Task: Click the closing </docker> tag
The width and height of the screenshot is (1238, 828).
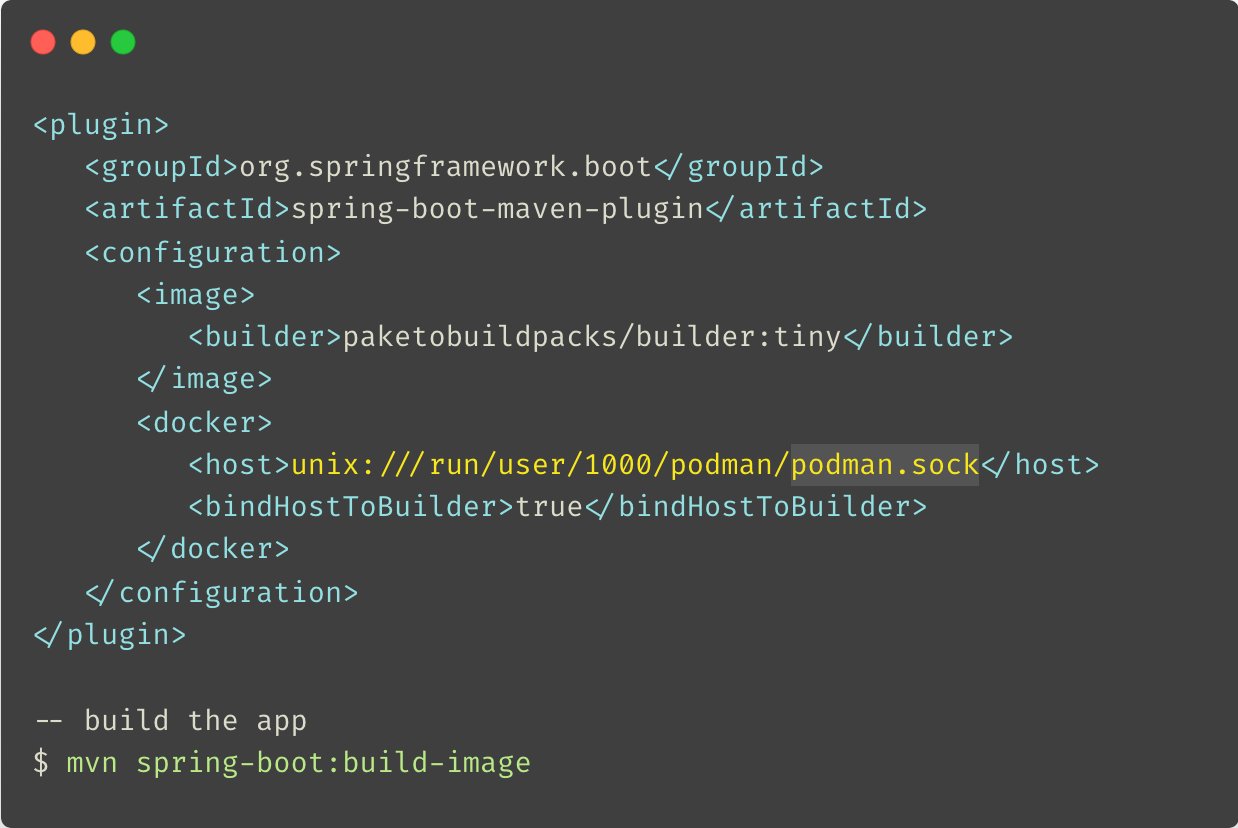Action: click(213, 549)
